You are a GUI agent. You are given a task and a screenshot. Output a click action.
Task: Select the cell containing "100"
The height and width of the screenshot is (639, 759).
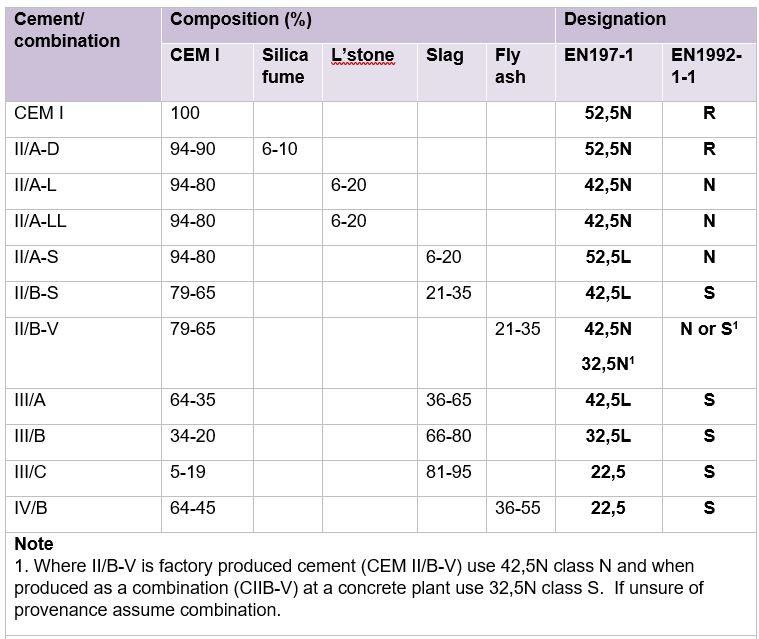point(185,113)
